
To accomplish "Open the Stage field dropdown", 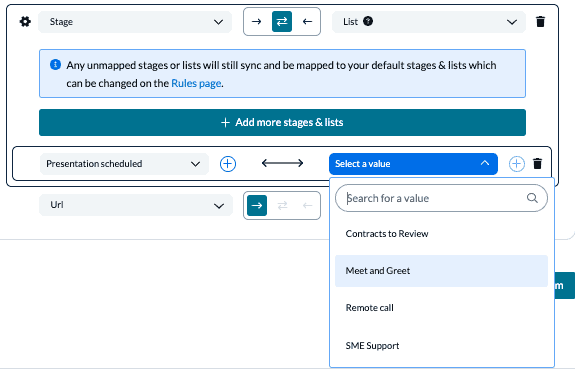I will [x=135, y=22].
